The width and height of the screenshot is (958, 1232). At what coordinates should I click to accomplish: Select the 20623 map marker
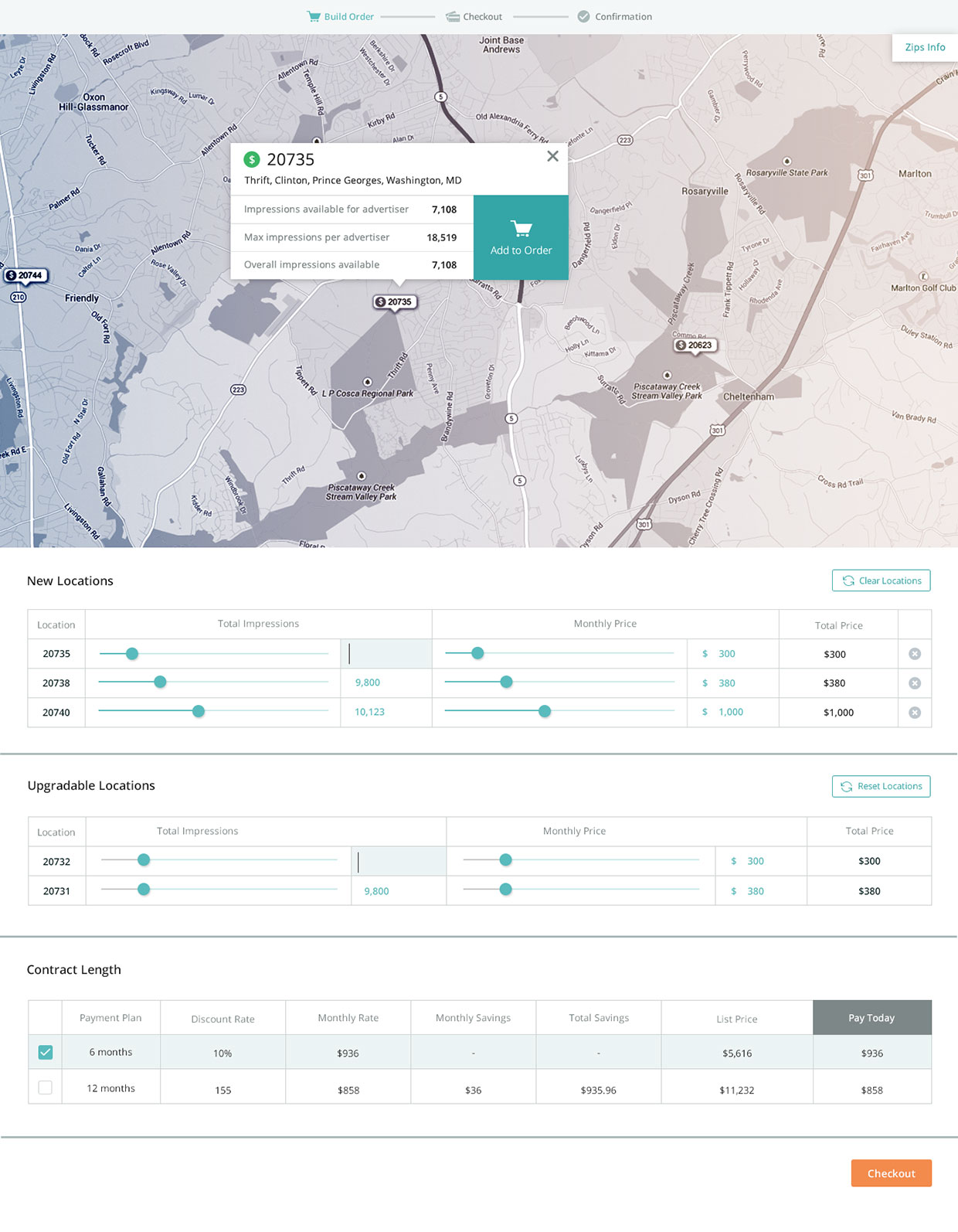pyautogui.click(x=695, y=345)
